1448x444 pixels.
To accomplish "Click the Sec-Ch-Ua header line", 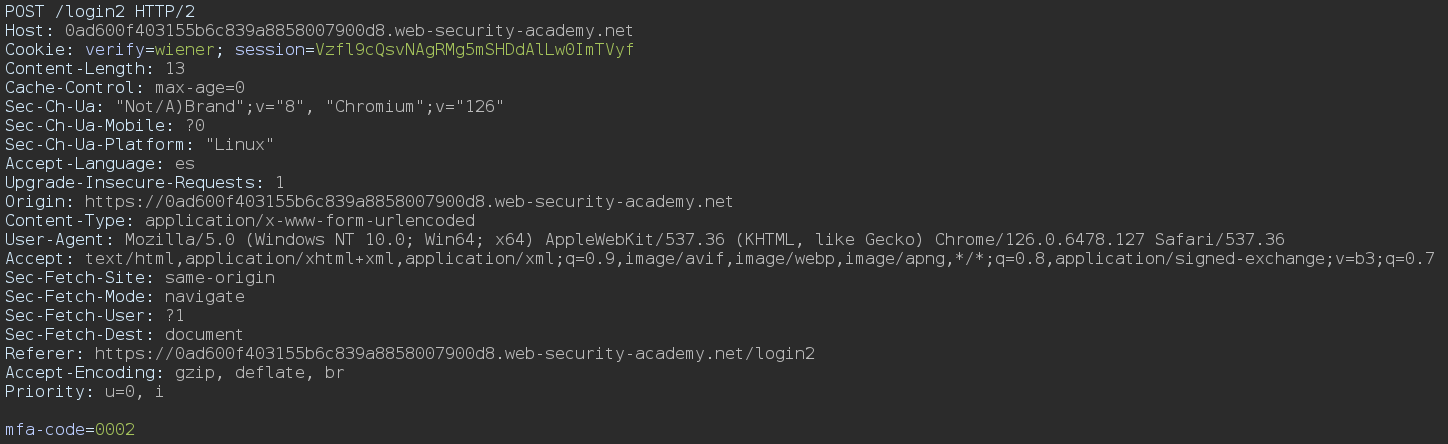I will [254, 106].
